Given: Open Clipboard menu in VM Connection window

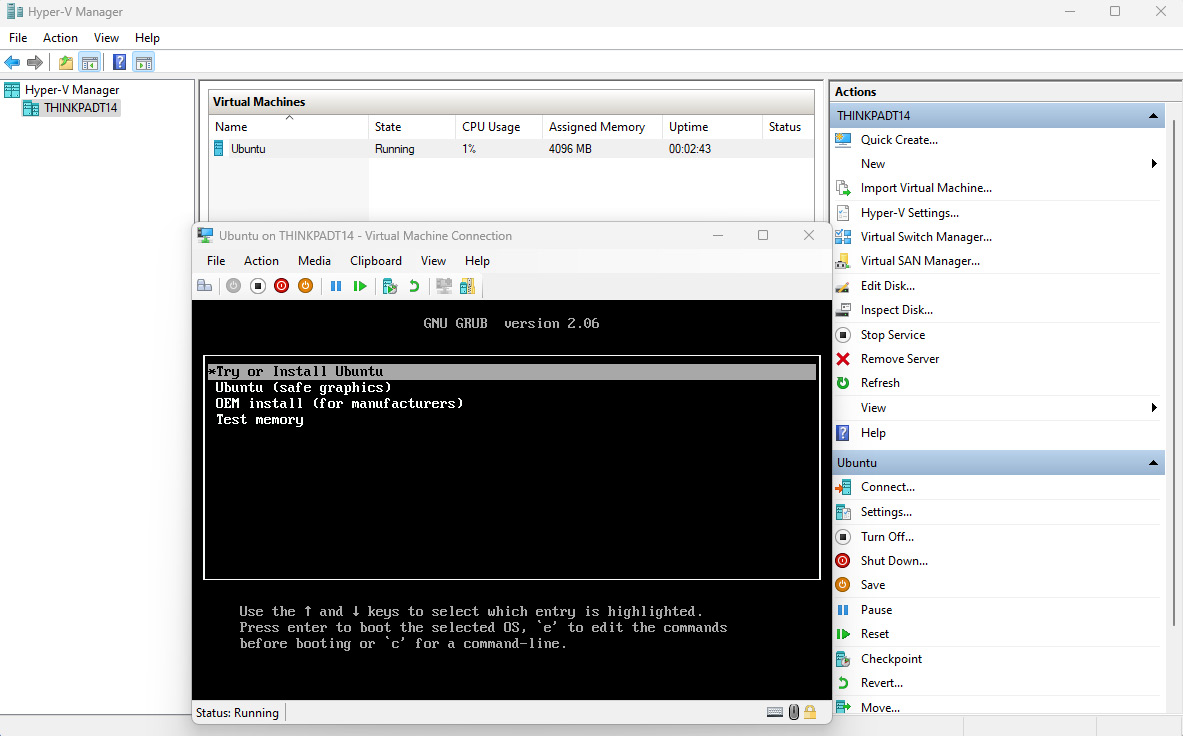Looking at the screenshot, I should coord(376,261).
